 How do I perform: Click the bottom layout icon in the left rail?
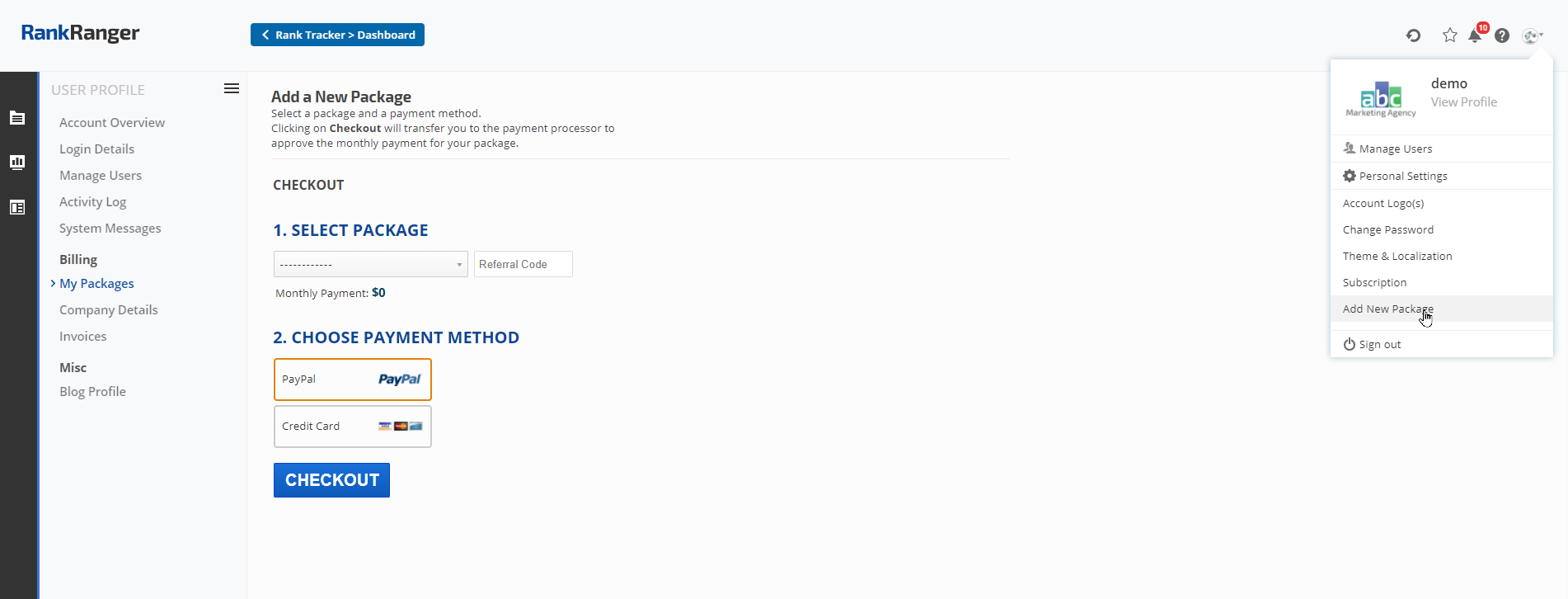coord(17,207)
